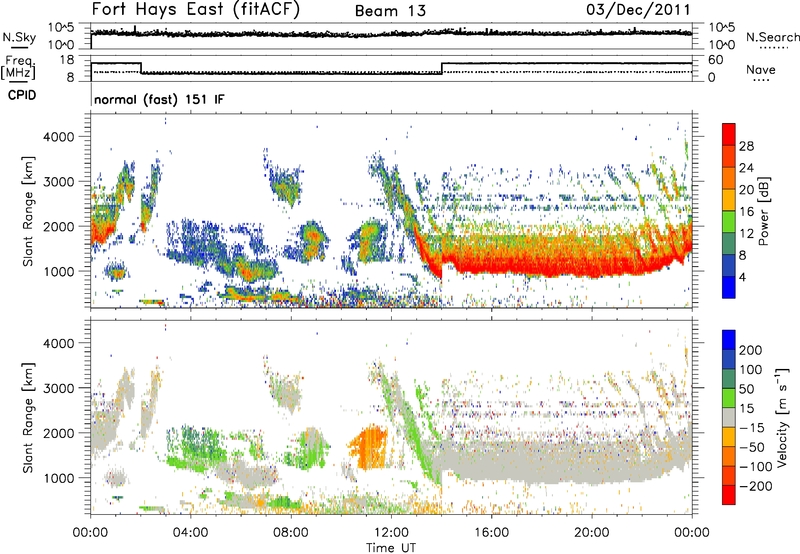Click the '28' value on power scale
Viewport: 800px width, 554px height.
coord(746,146)
